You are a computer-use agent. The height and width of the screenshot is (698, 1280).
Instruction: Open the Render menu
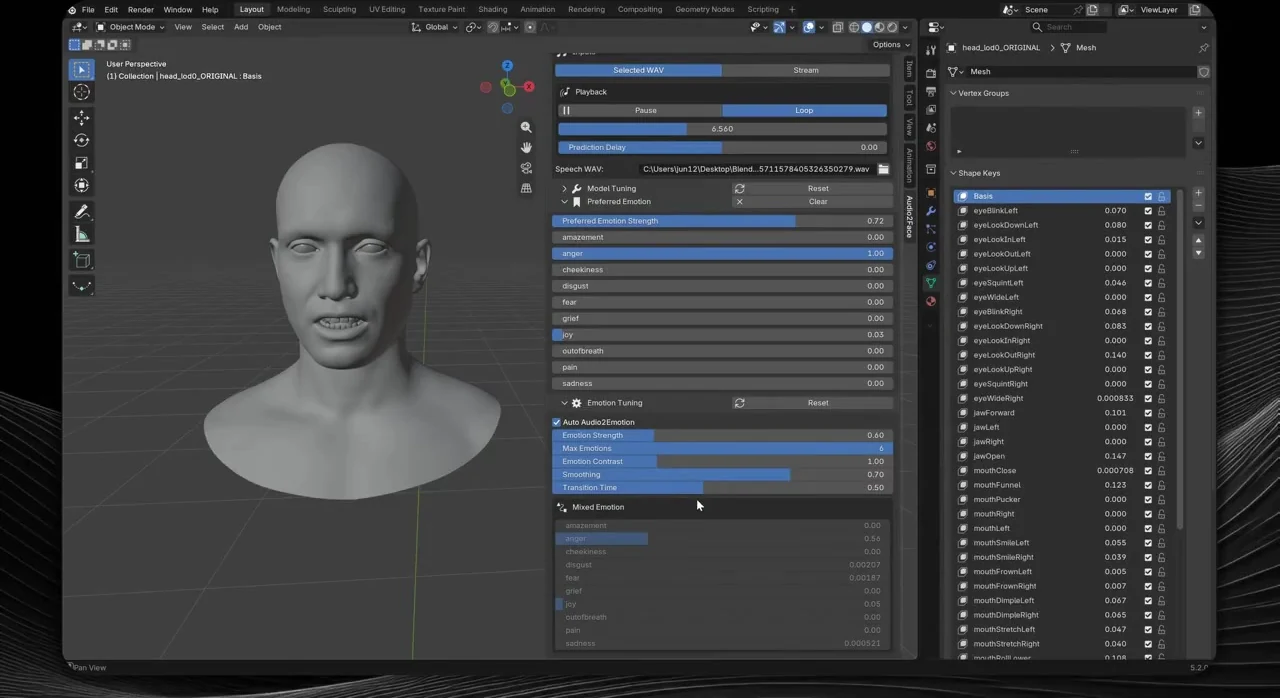(141, 9)
